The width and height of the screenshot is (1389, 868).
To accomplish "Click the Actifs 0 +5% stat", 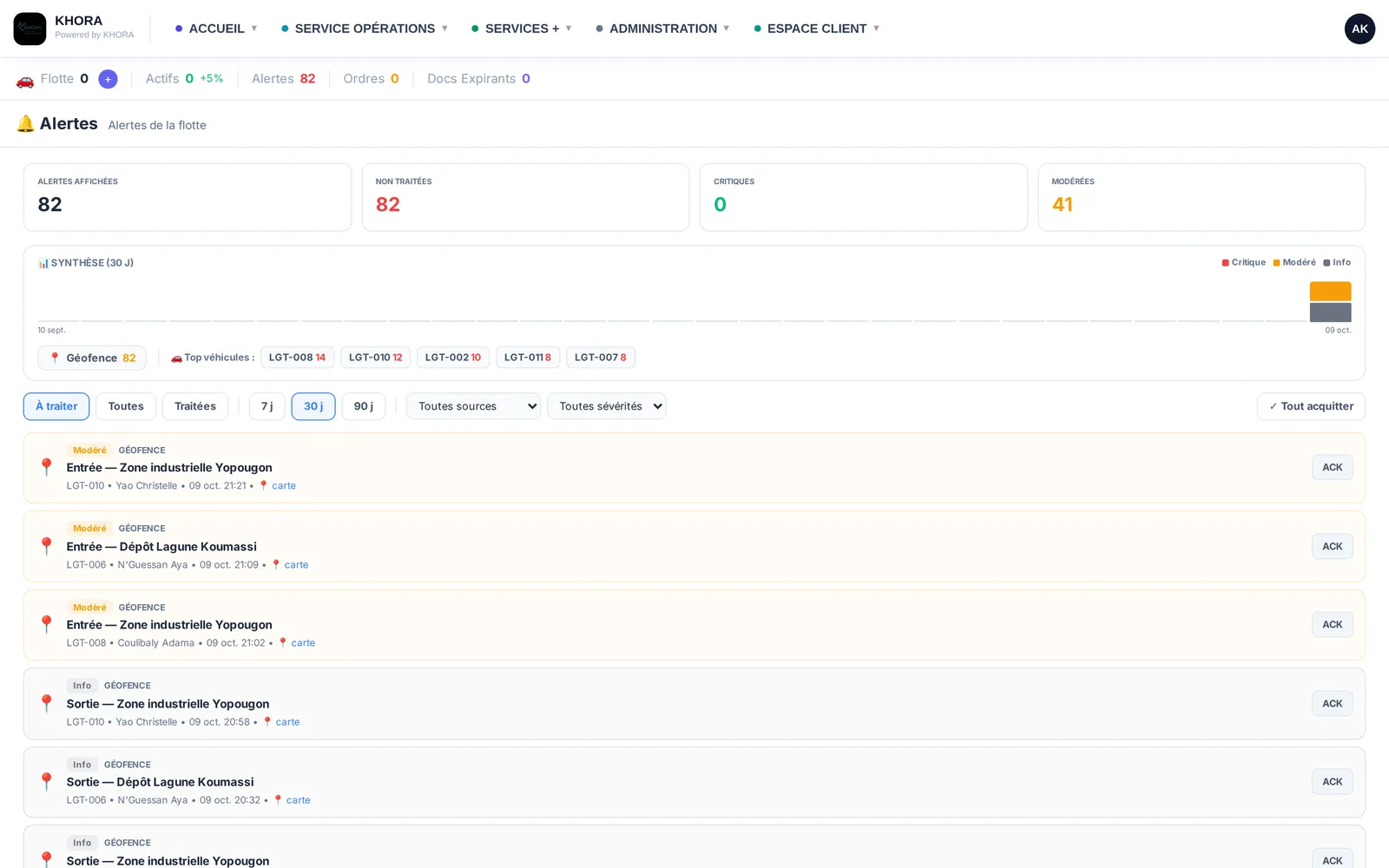I will click(x=184, y=79).
